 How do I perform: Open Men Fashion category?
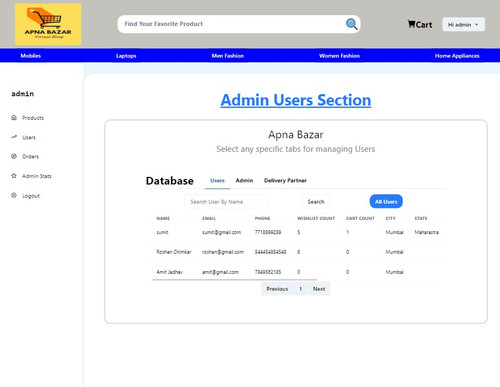tap(228, 56)
